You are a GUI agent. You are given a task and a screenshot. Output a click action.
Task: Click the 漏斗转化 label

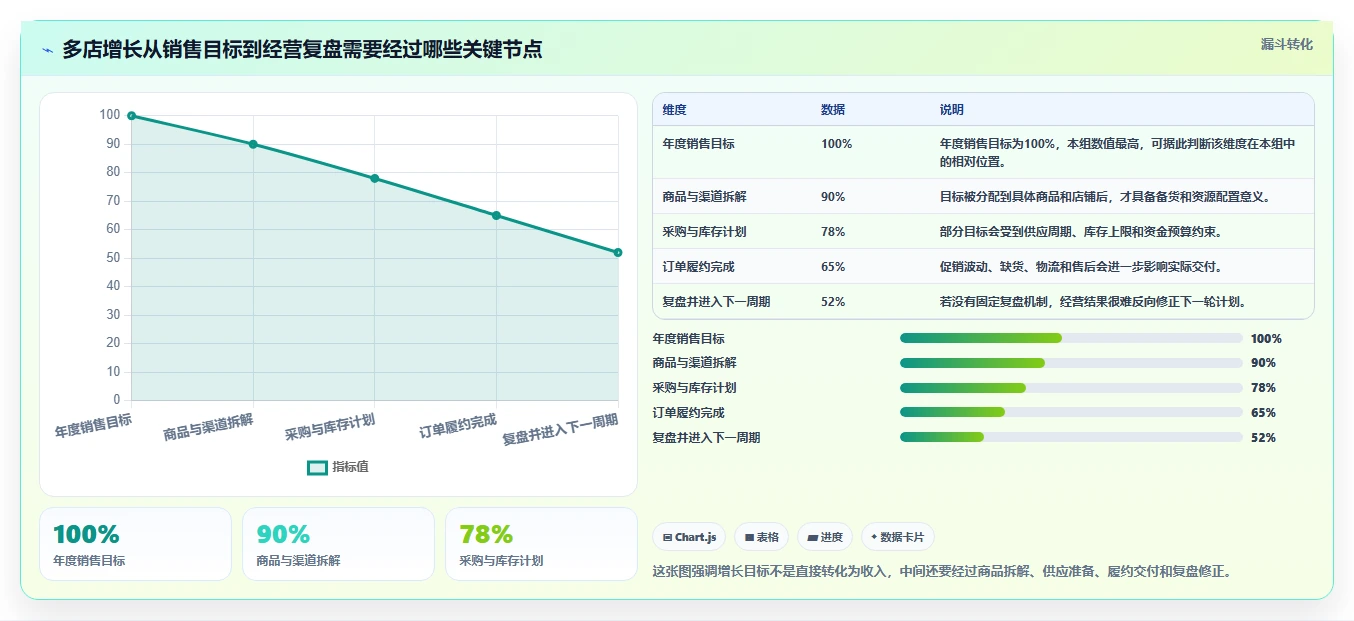(1286, 44)
